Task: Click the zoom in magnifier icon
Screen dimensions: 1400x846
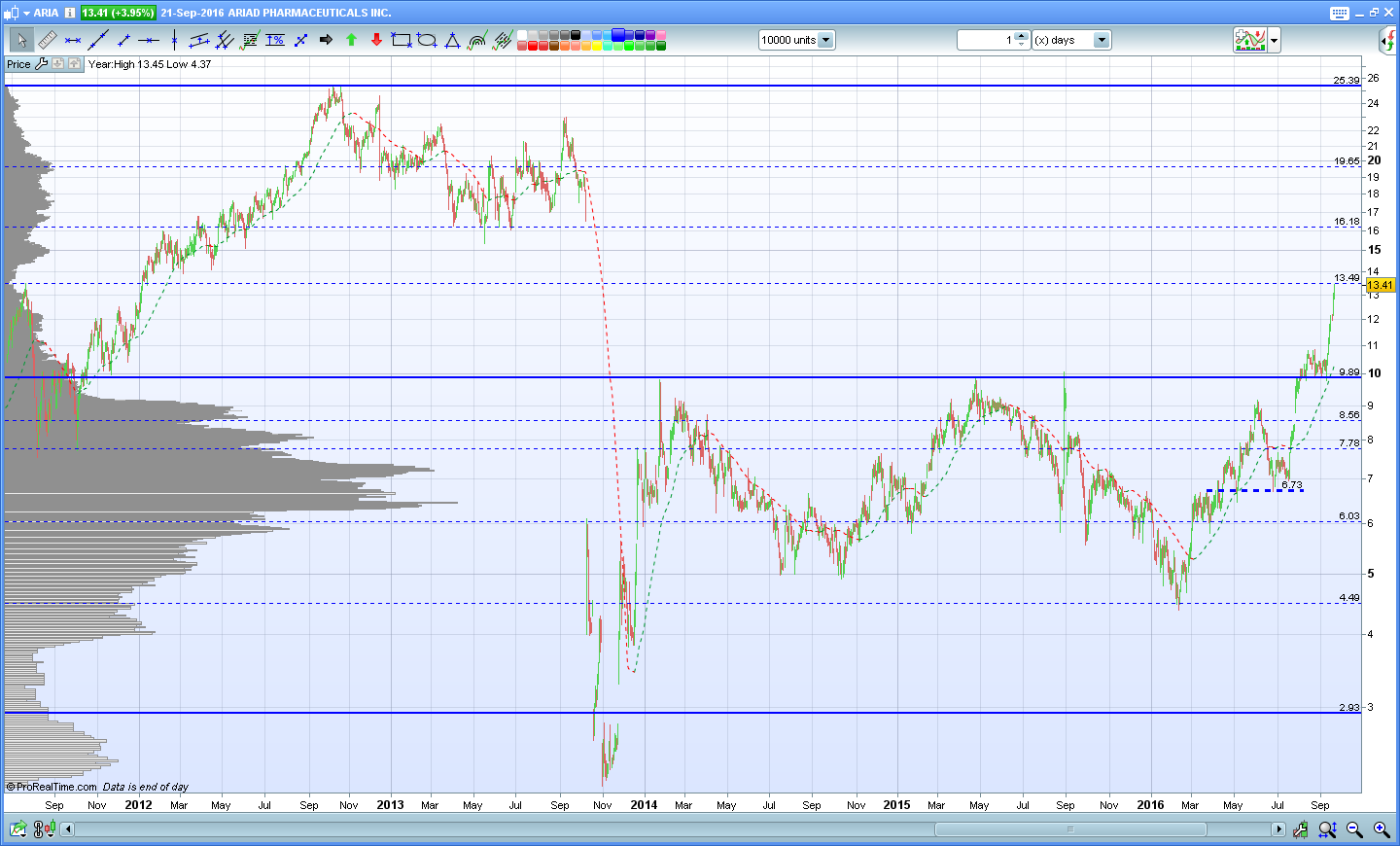Action: pyautogui.click(x=1382, y=829)
